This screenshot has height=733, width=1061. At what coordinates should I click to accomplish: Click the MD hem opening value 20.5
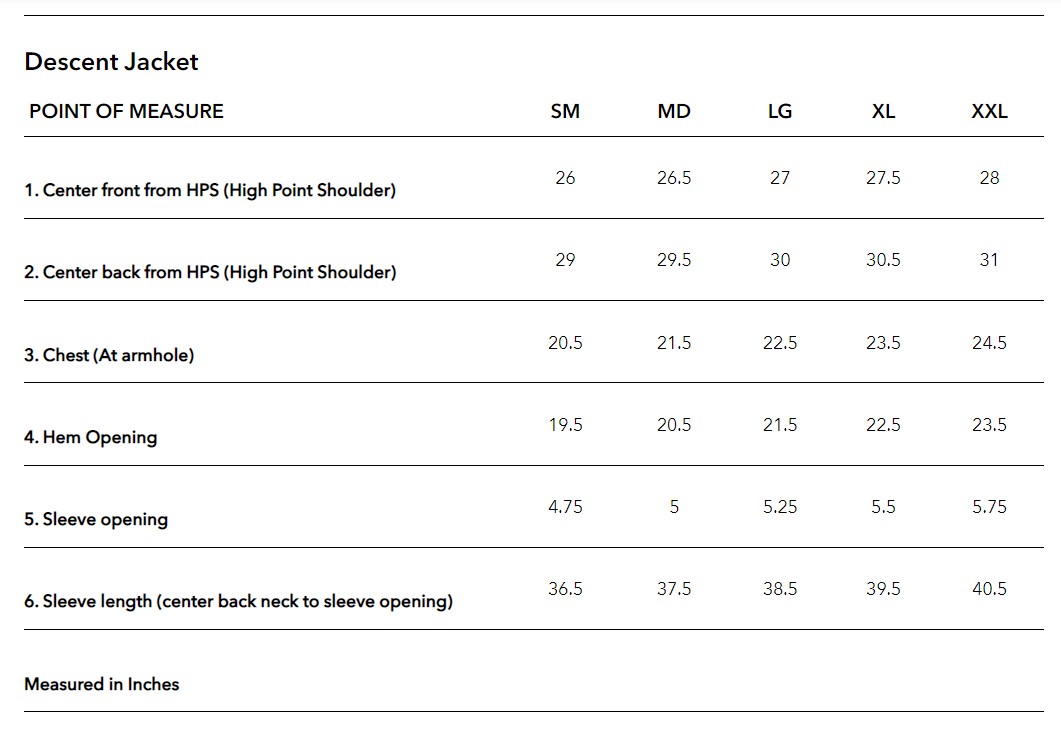[x=674, y=425]
